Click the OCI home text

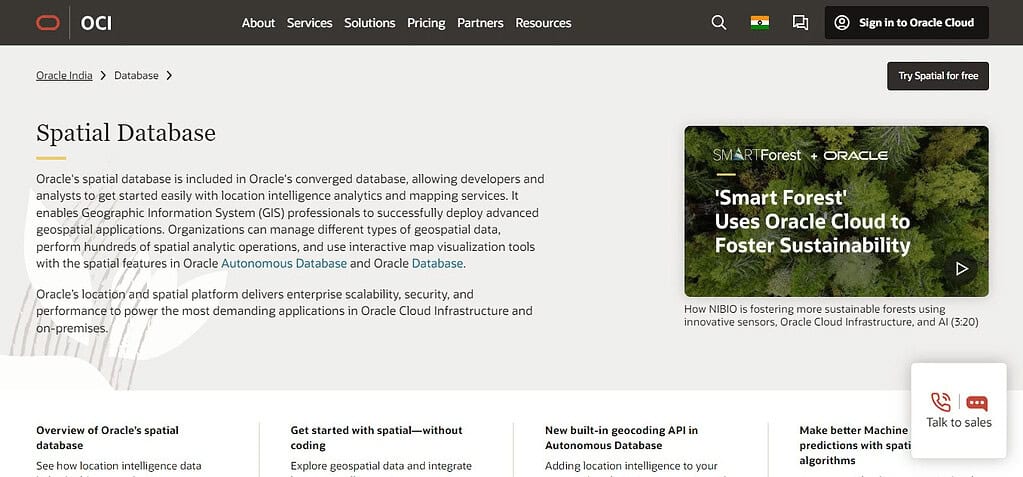coord(96,23)
